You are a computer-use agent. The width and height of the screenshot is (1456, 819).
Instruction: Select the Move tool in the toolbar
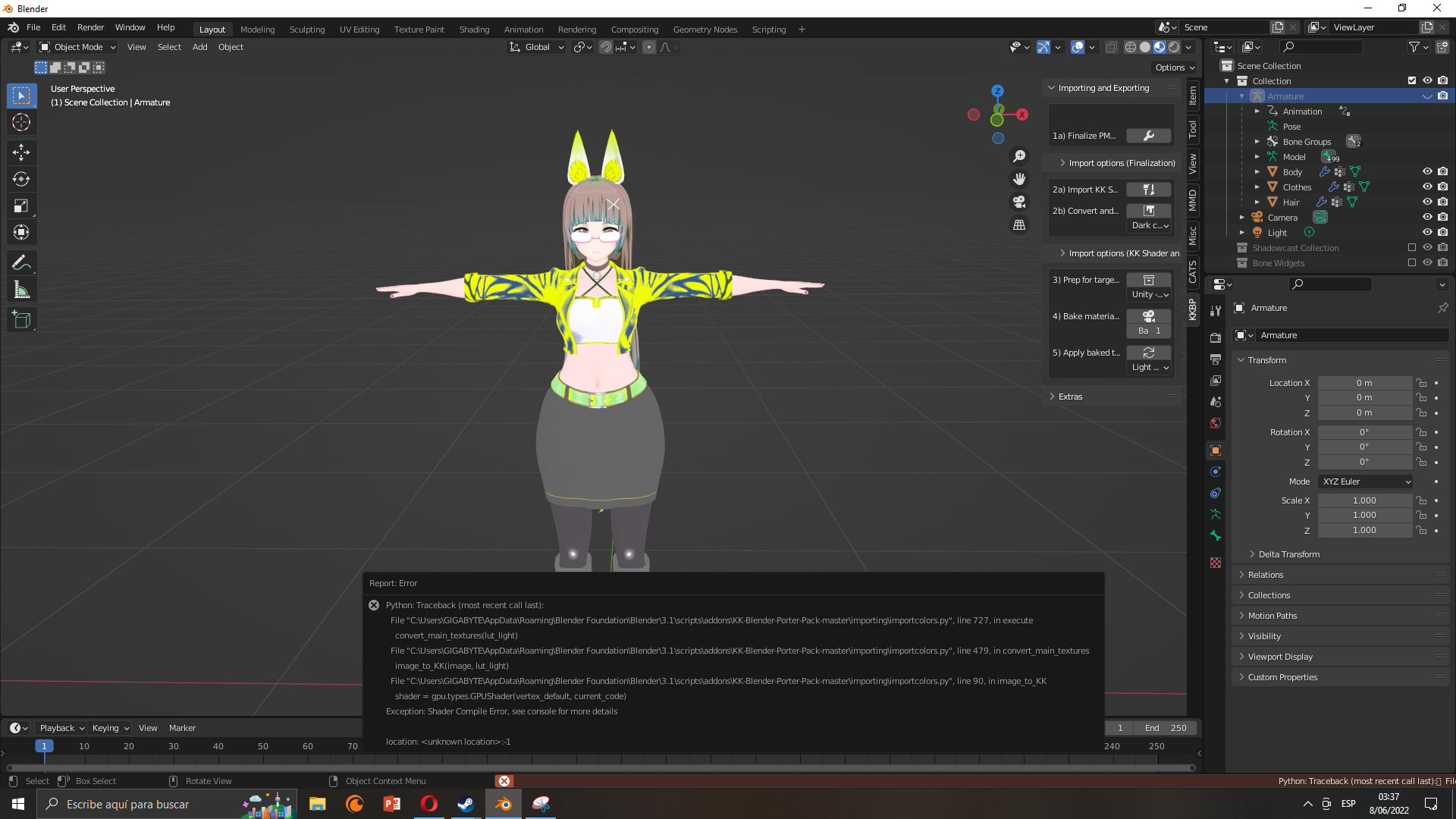coord(21,152)
